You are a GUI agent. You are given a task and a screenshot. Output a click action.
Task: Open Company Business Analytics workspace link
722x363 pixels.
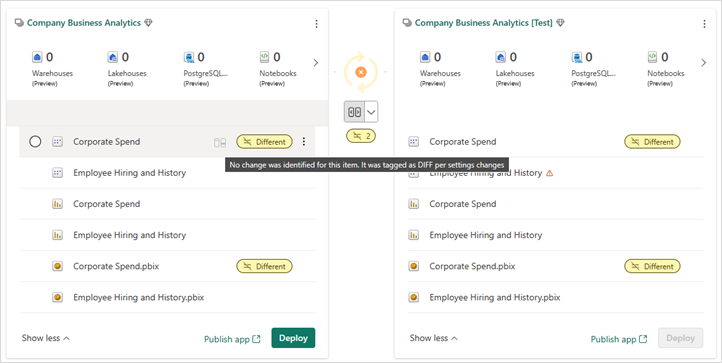pyautogui.click(x=84, y=23)
